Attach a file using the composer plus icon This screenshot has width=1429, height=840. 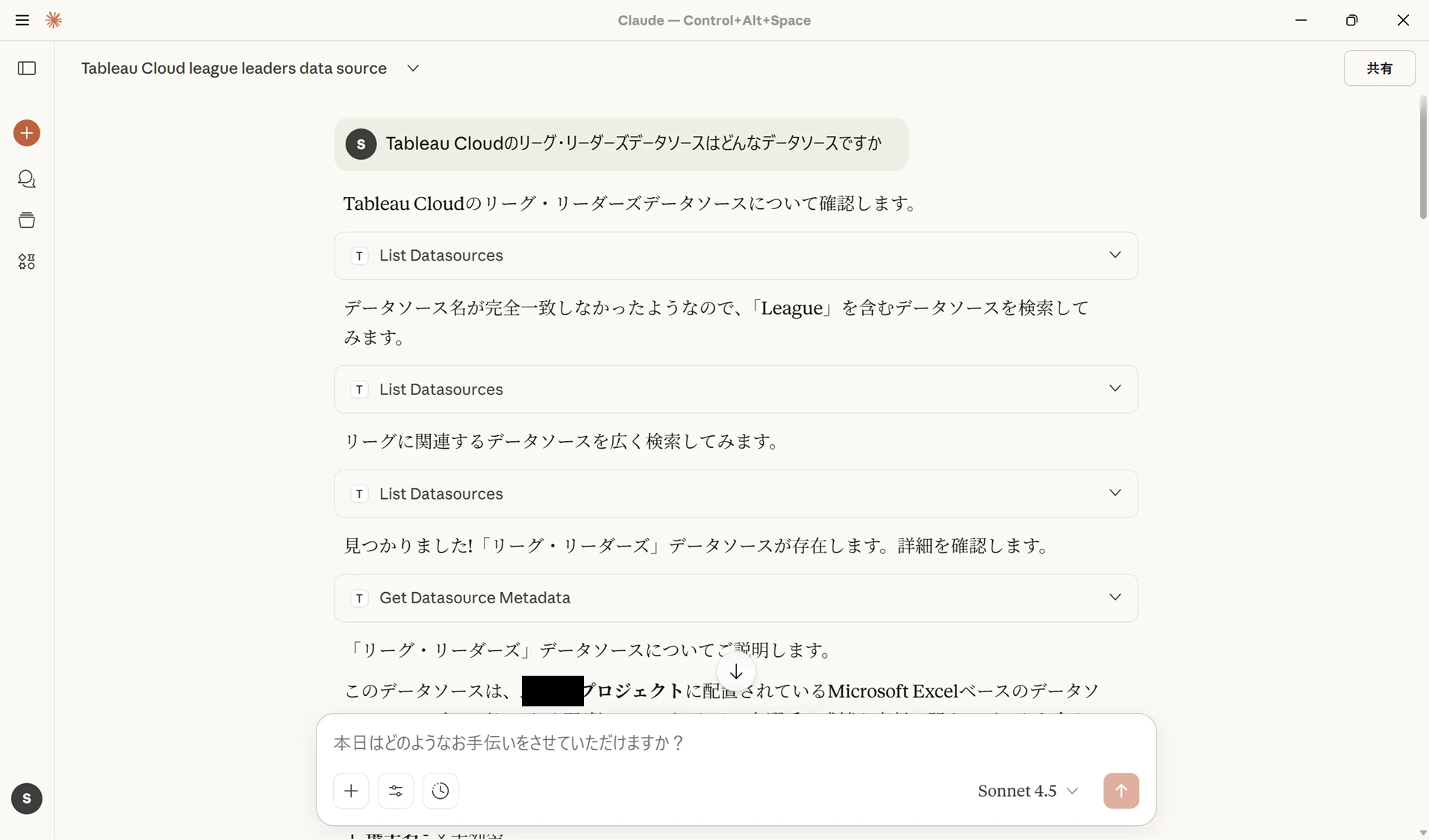(x=350, y=791)
